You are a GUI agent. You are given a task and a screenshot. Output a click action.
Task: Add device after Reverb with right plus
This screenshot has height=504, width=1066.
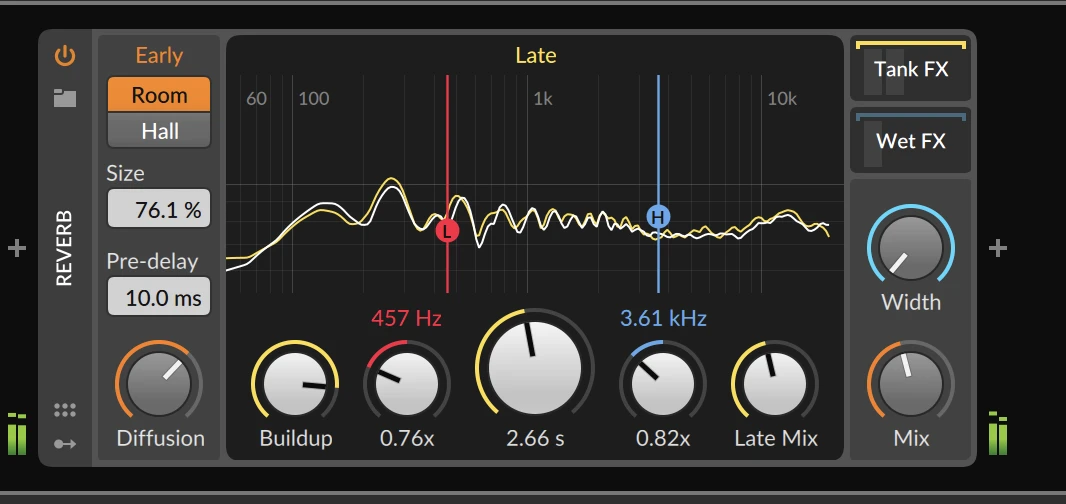click(x=997, y=248)
